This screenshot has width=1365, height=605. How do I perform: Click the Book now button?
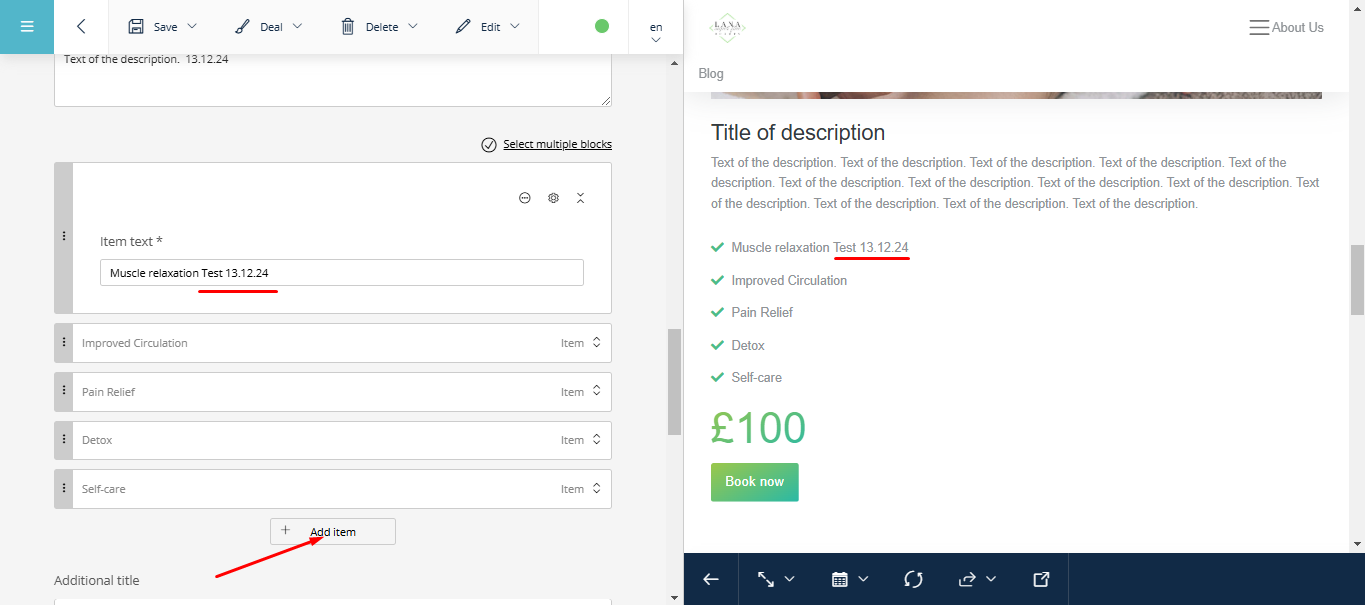pyautogui.click(x=754, y=482)
